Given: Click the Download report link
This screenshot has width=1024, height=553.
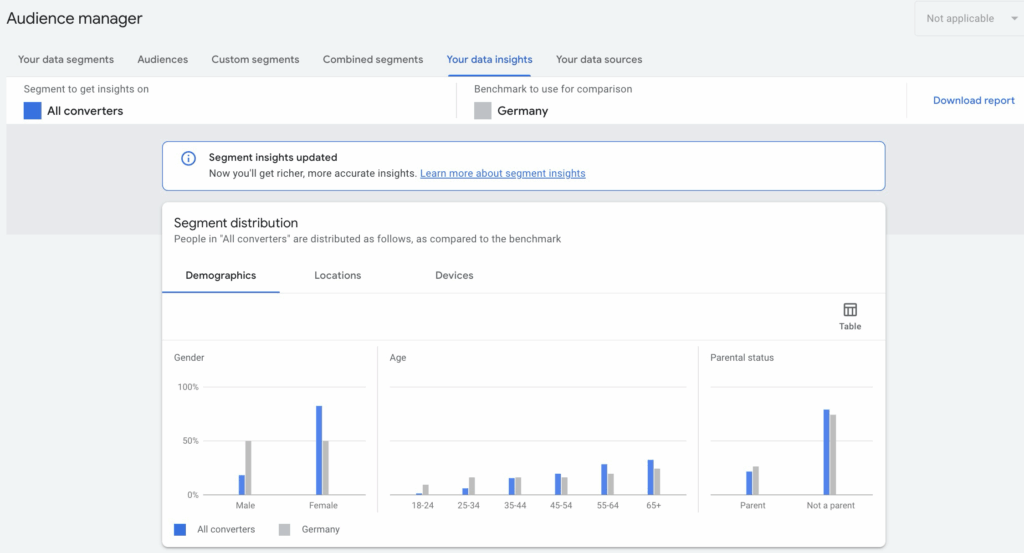Looking at the screenshot, I should click(973, 101).
